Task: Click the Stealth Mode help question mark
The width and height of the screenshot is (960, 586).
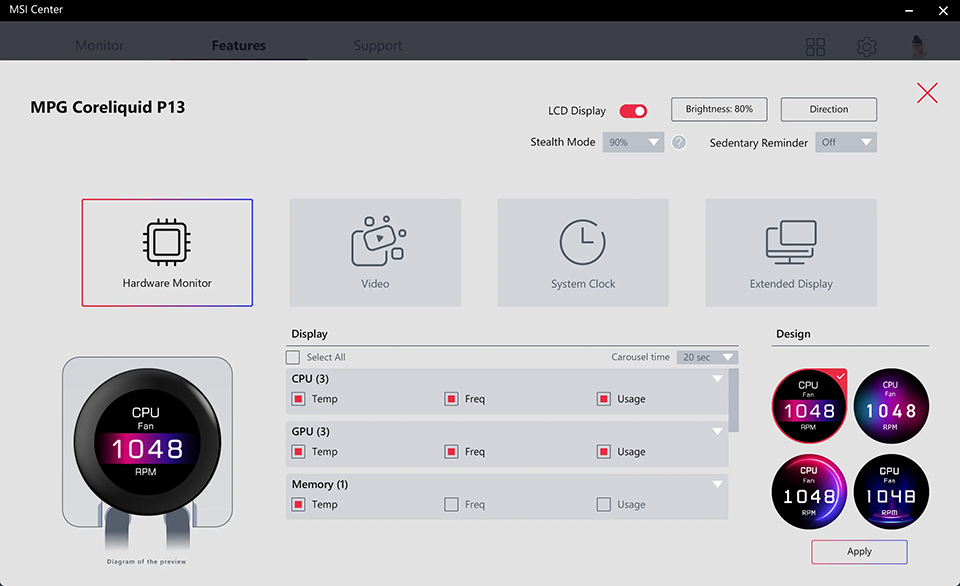Action: 679,142
